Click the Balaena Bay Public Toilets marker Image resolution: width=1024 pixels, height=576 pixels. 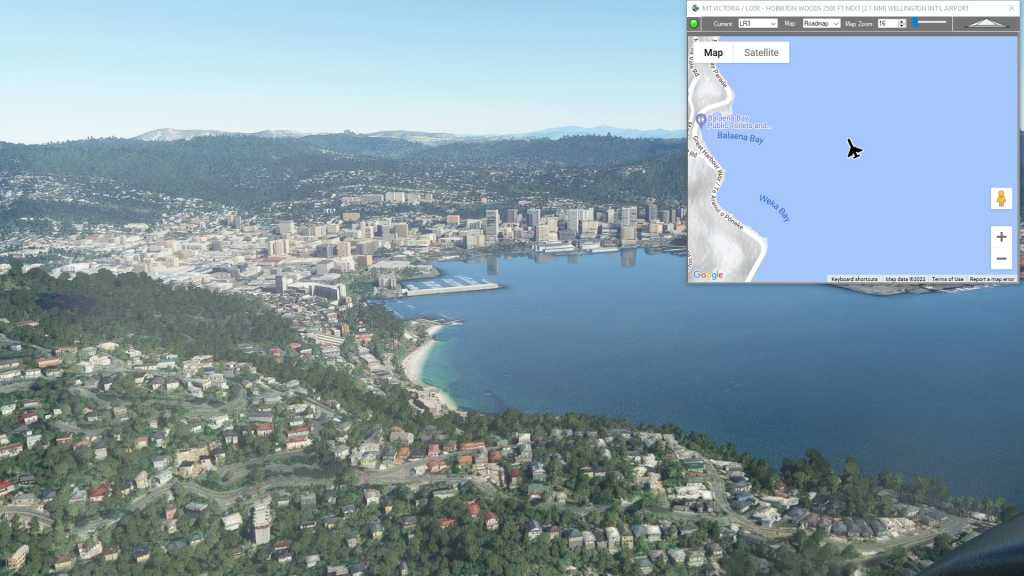tap(701, 121)
